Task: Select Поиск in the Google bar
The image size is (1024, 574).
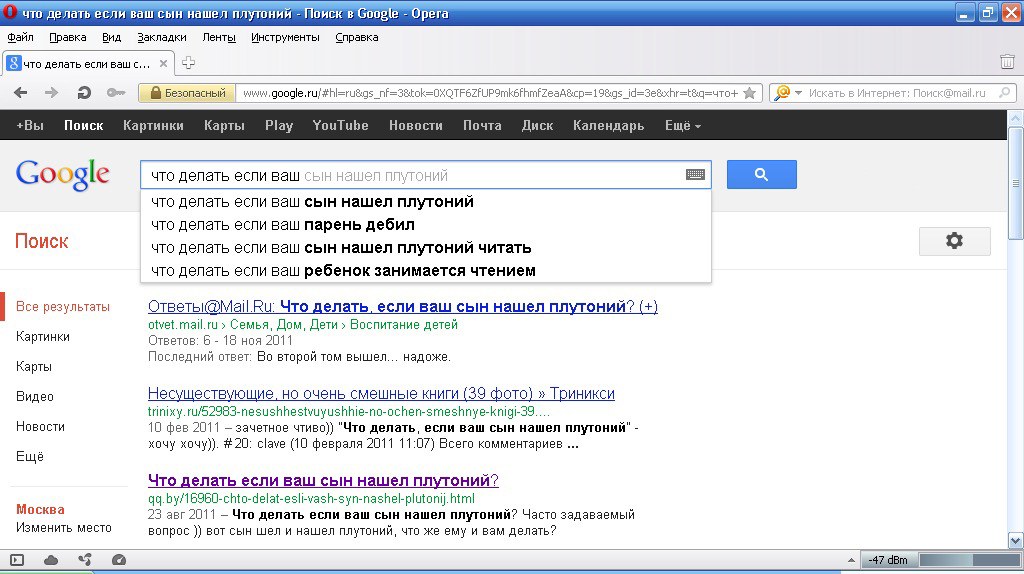Action: [84, 125]
